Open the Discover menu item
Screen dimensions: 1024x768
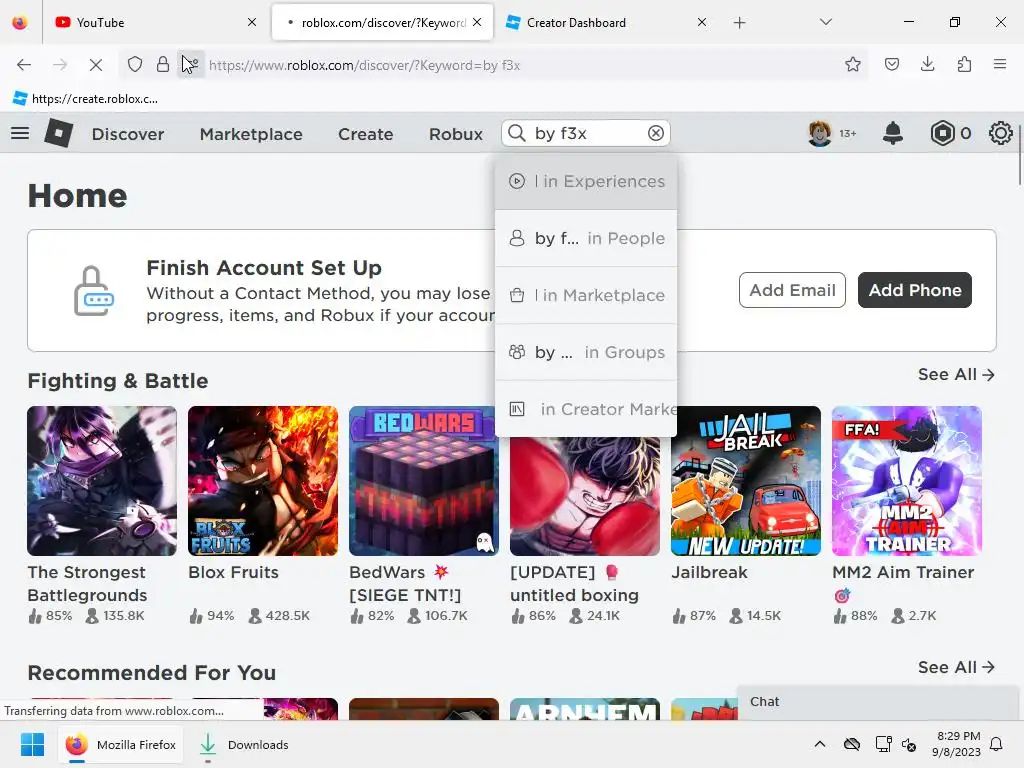point(128,134)
